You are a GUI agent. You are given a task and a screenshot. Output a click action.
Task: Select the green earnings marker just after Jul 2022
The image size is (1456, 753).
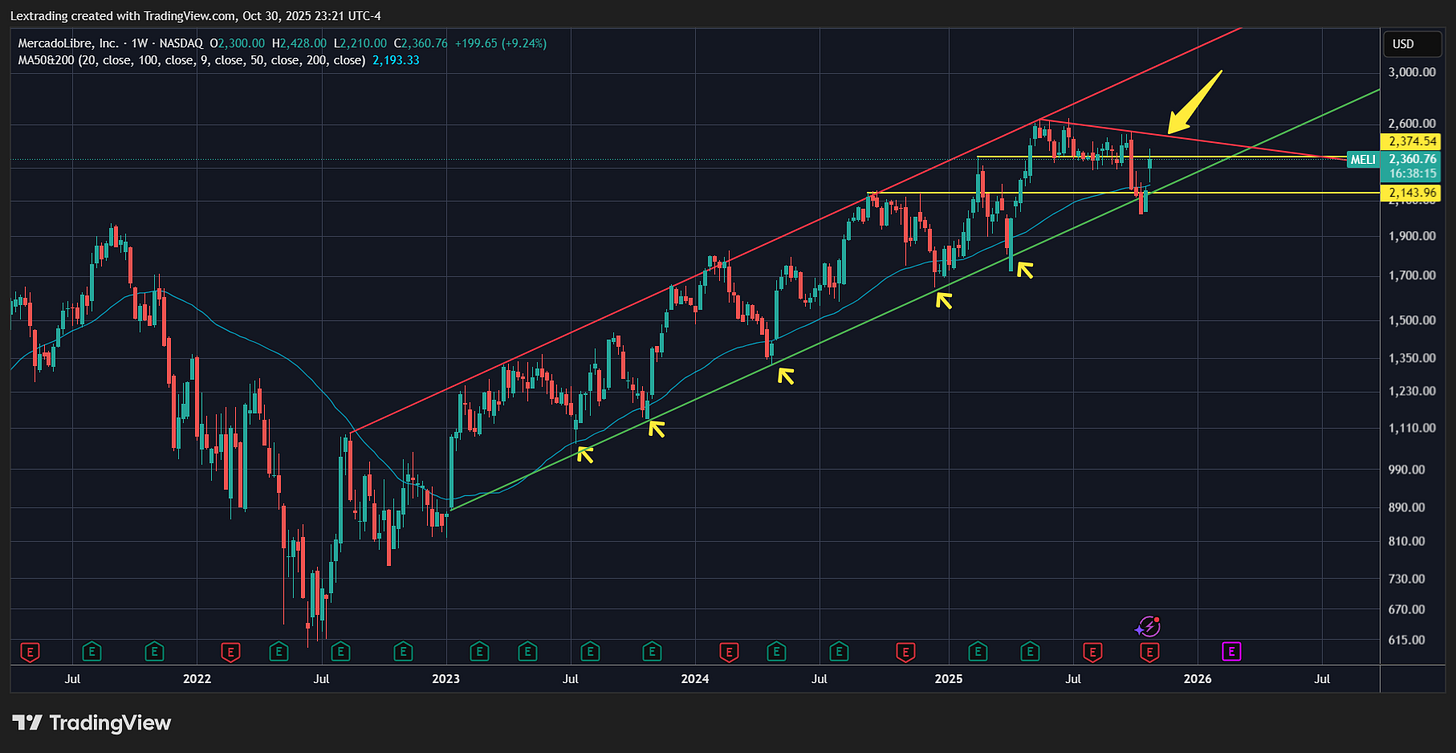[341, 652]
